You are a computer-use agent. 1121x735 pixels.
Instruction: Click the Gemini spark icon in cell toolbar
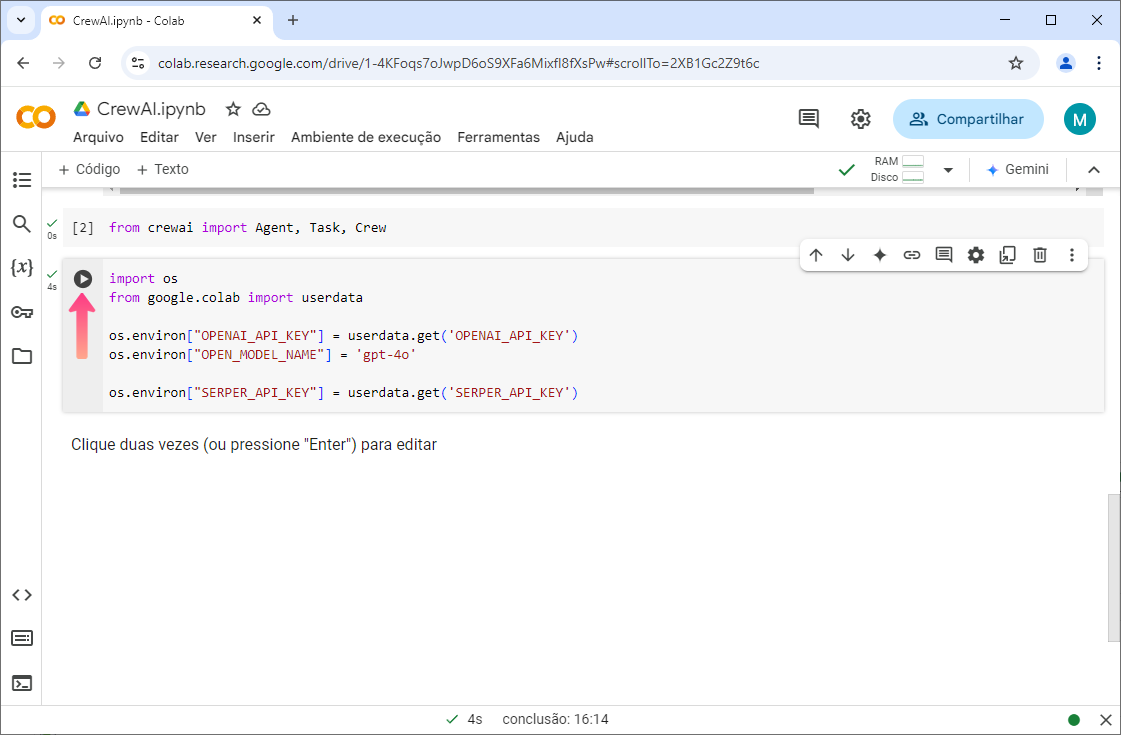tap(880, 255)
